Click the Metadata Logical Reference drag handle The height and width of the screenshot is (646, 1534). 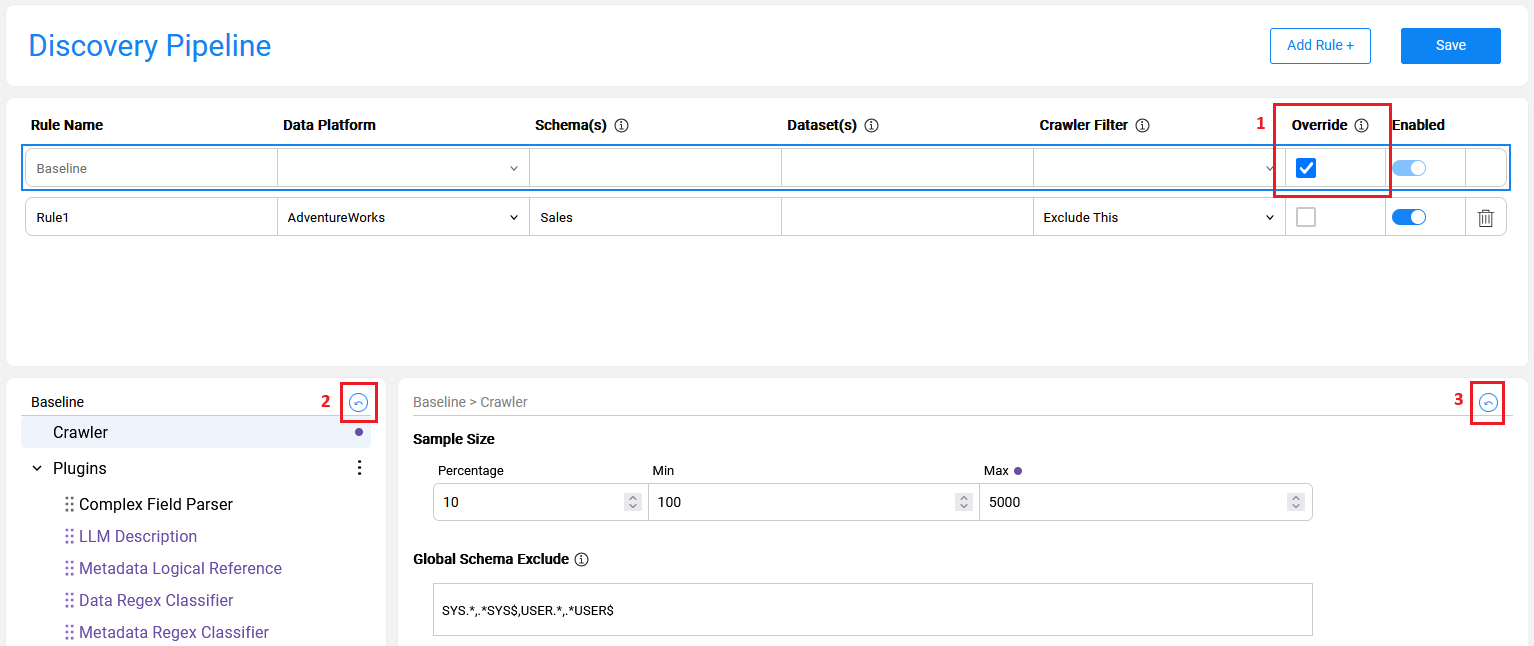coord(70,569)
